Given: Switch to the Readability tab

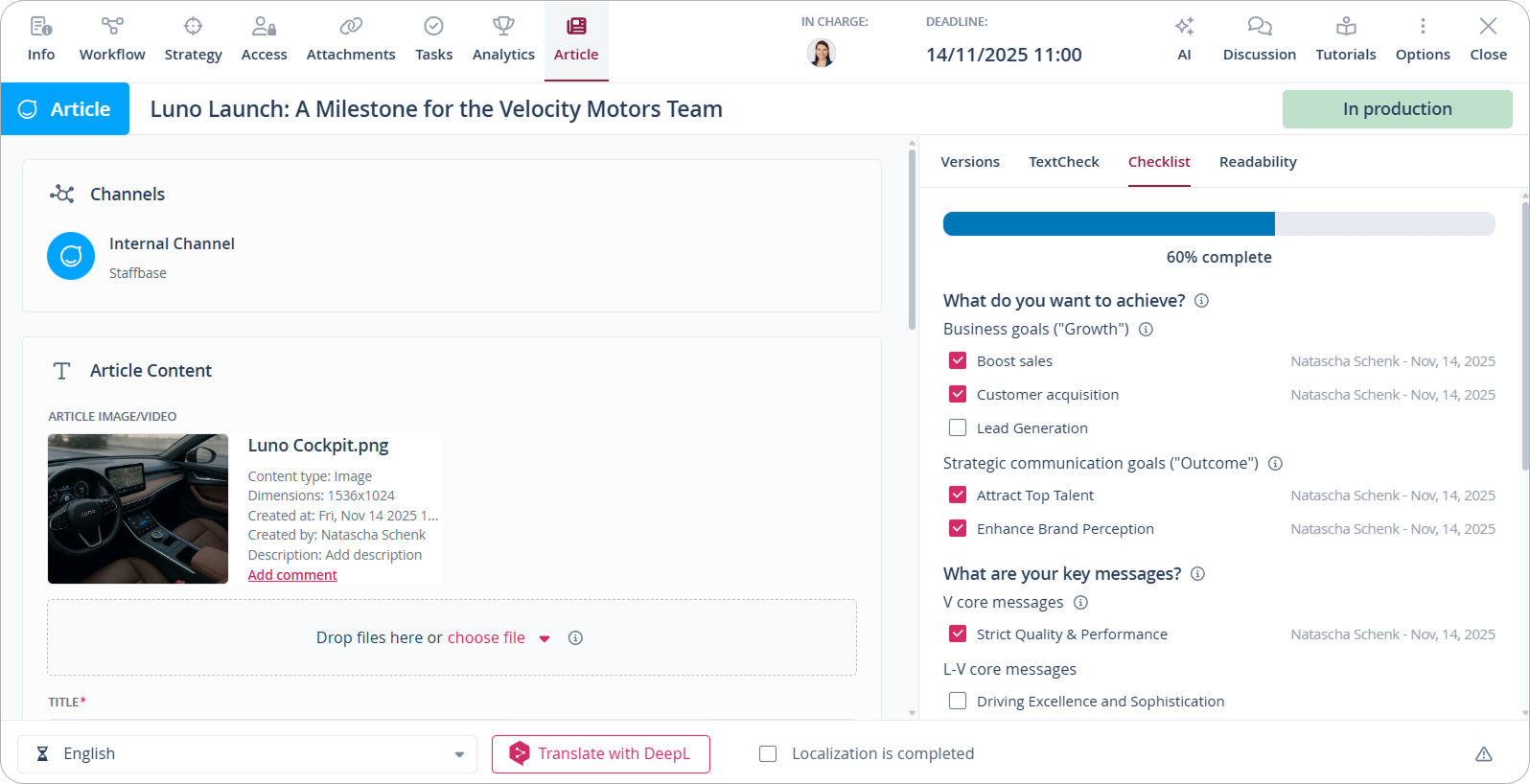Looking at the screenshot, I should point(1257,162).
